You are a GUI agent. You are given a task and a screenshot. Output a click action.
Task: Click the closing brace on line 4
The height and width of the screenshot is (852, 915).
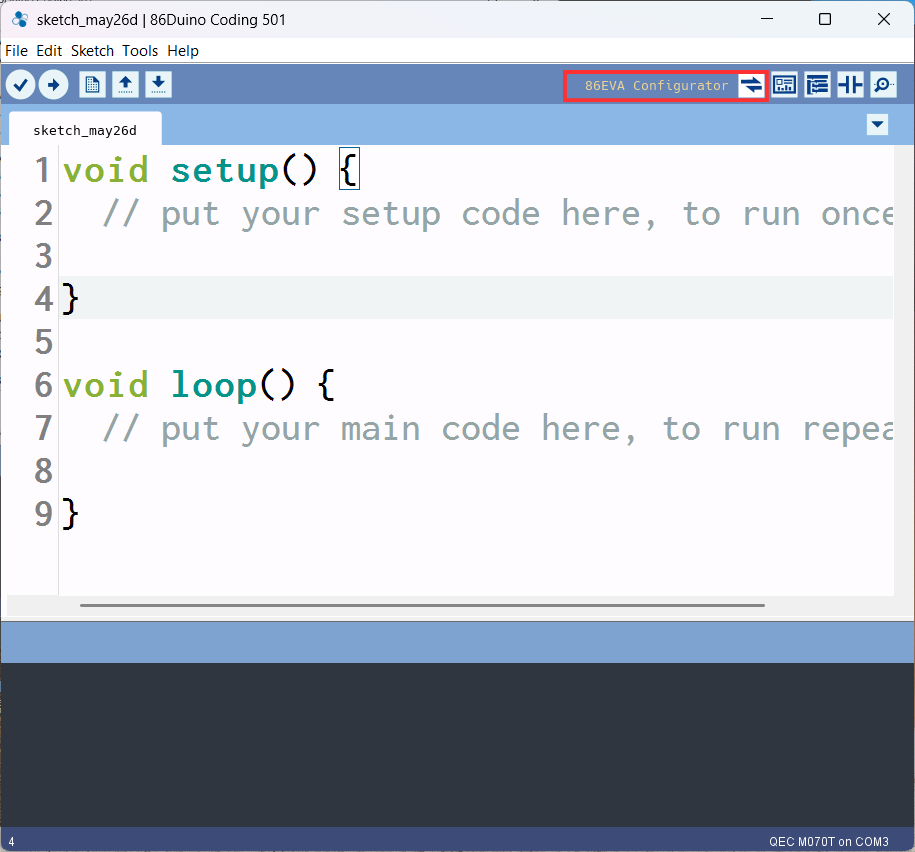[70, 299]
